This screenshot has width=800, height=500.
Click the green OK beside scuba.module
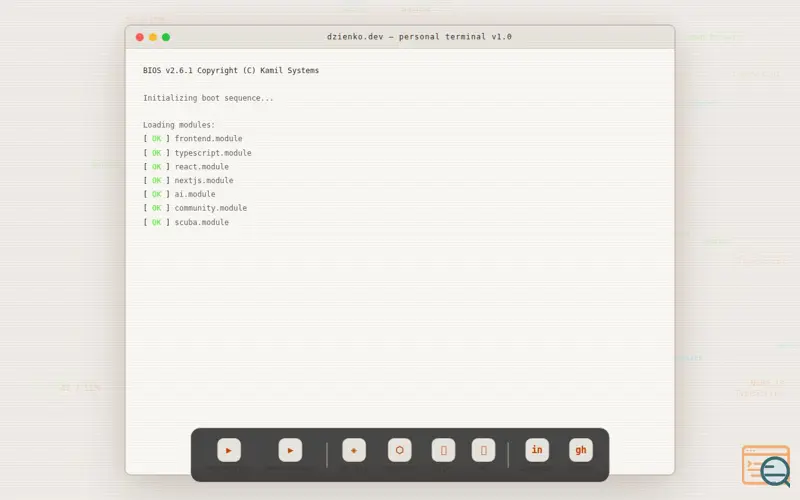tap(157, 222)
